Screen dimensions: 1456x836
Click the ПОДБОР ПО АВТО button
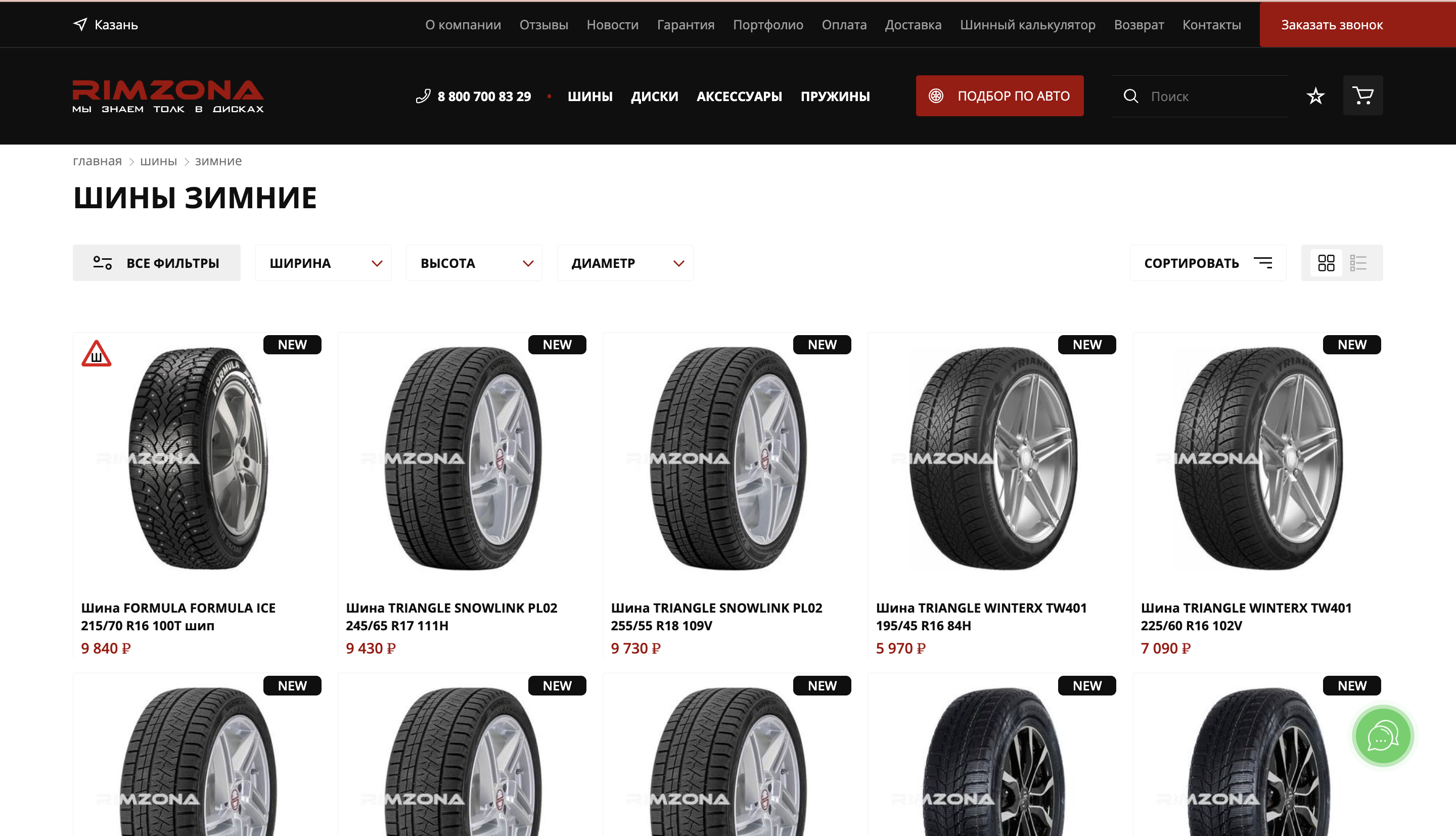(x=999, y=96)
